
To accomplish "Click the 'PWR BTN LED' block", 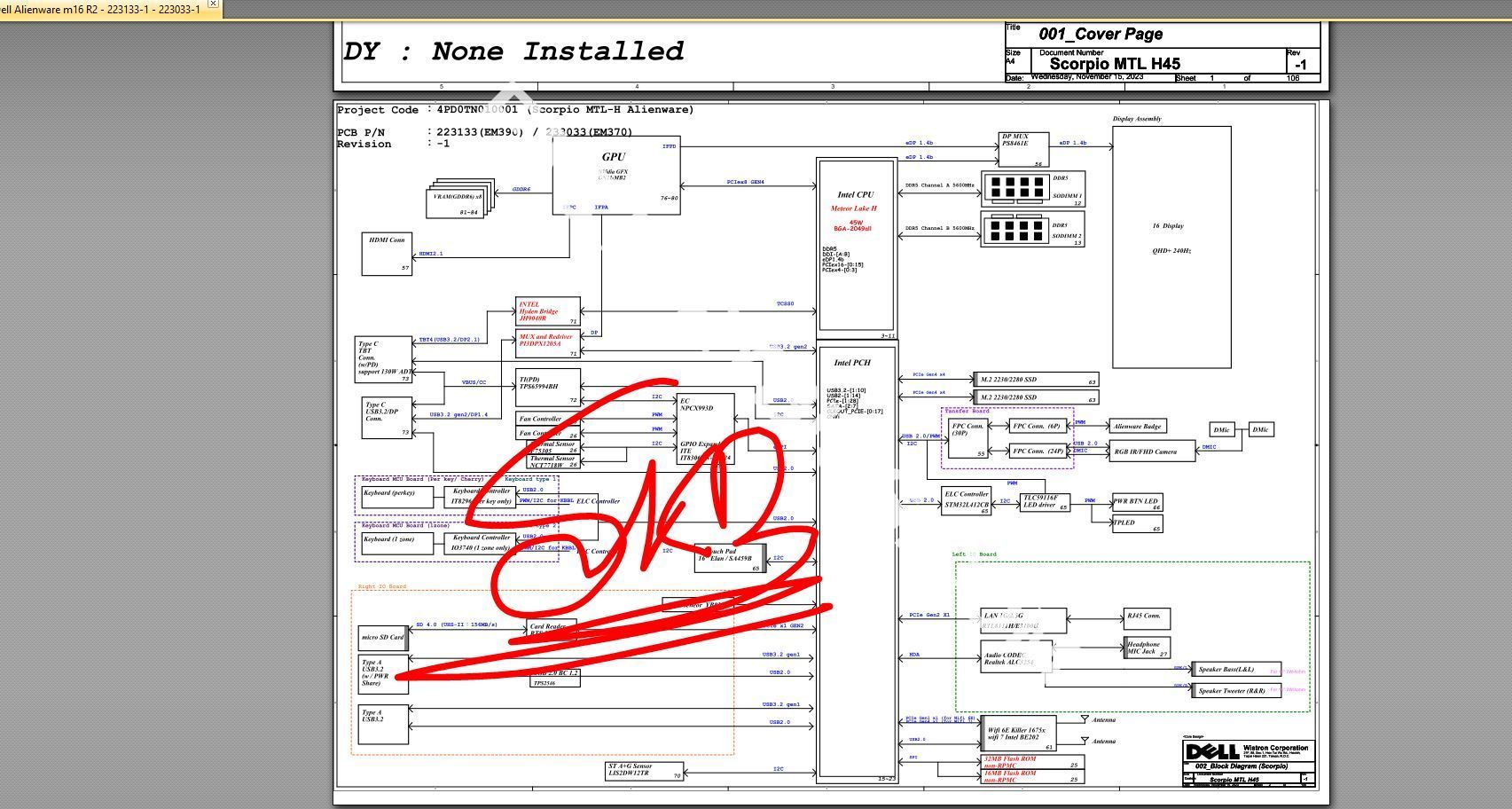I will pyautogui.click(x=1137, y=503).
